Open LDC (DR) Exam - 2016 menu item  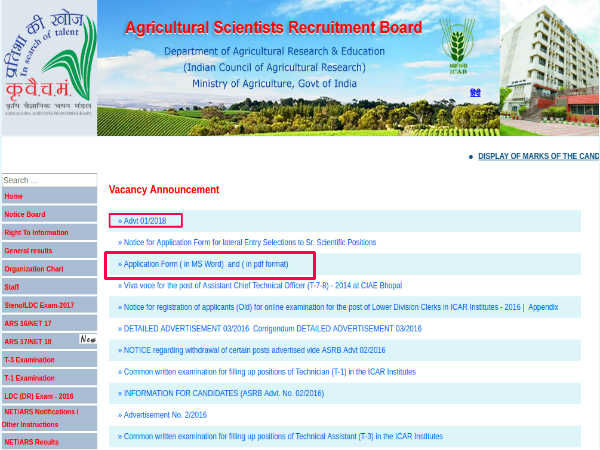pyautogui.click(x=49, y=396)
